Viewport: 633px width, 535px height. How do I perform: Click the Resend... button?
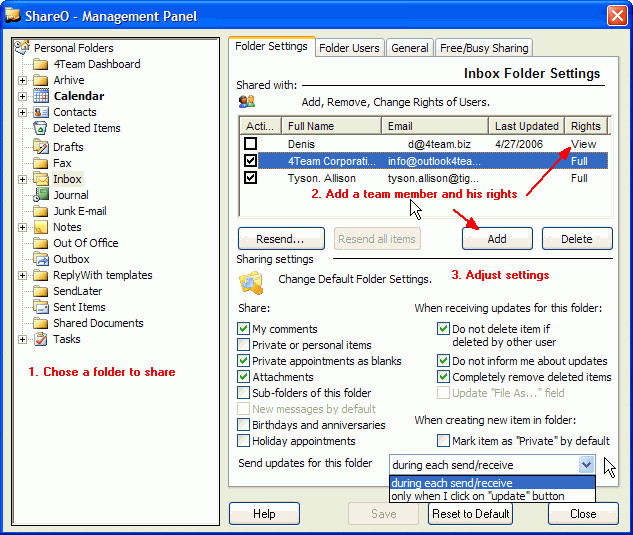(281, 239)
